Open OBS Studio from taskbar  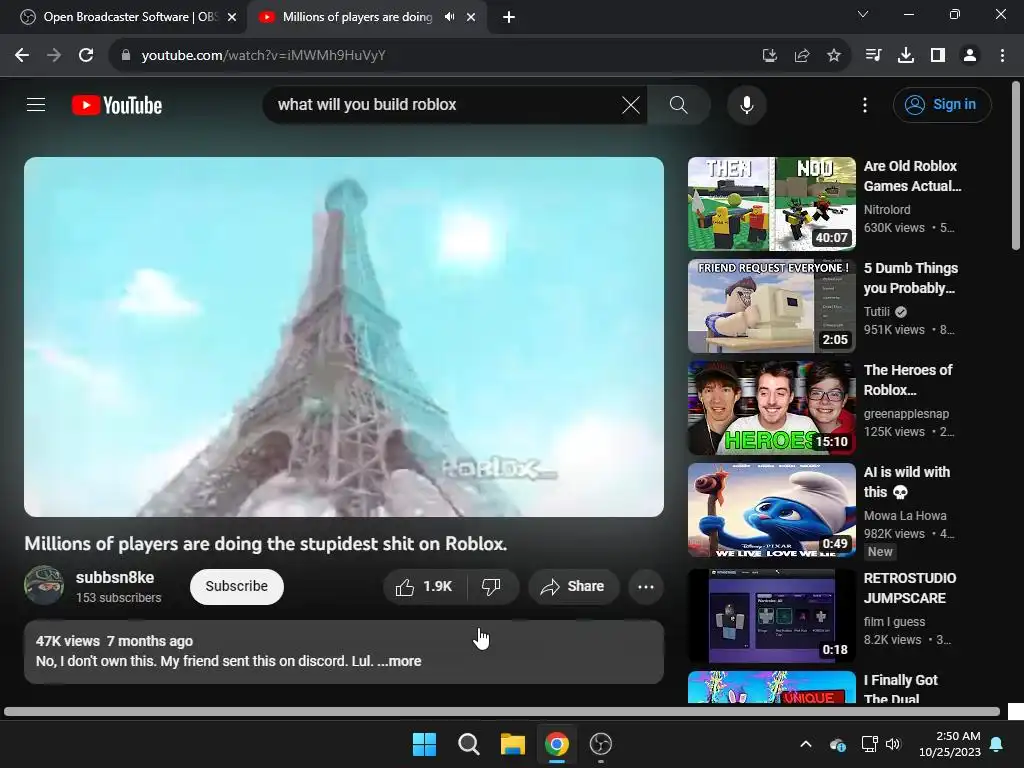[601, 744]
